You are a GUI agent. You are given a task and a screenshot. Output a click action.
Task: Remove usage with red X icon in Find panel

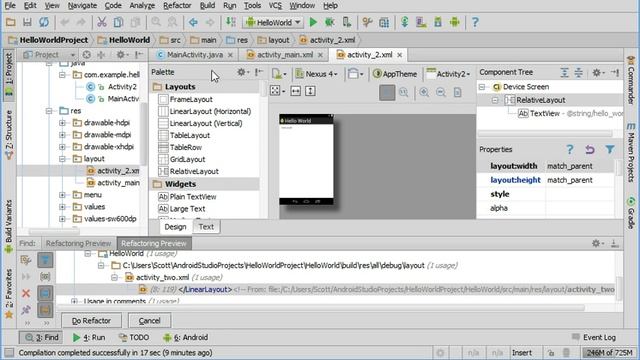[x=26, y=293]
